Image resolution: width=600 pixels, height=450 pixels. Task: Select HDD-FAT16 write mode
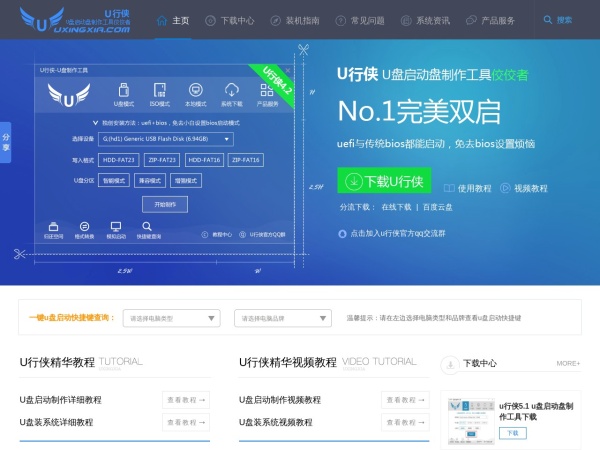coord(204,160)
